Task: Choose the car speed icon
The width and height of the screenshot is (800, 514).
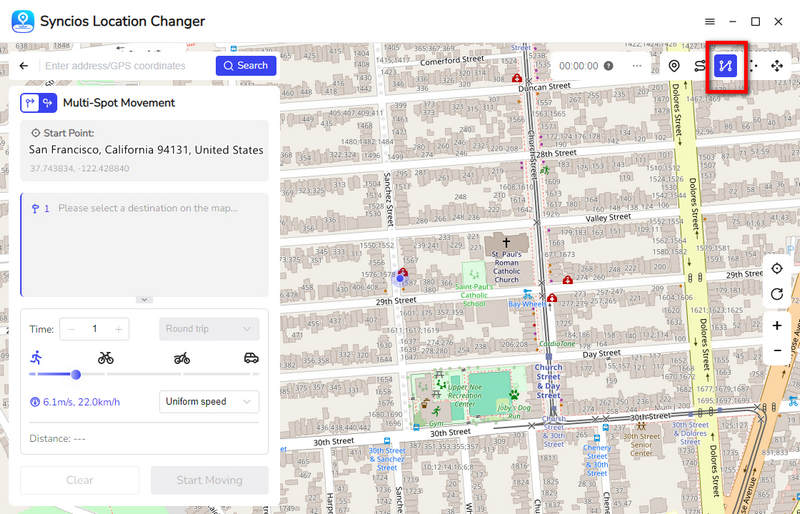Action: pyautogui.click(x=251, y=357)
